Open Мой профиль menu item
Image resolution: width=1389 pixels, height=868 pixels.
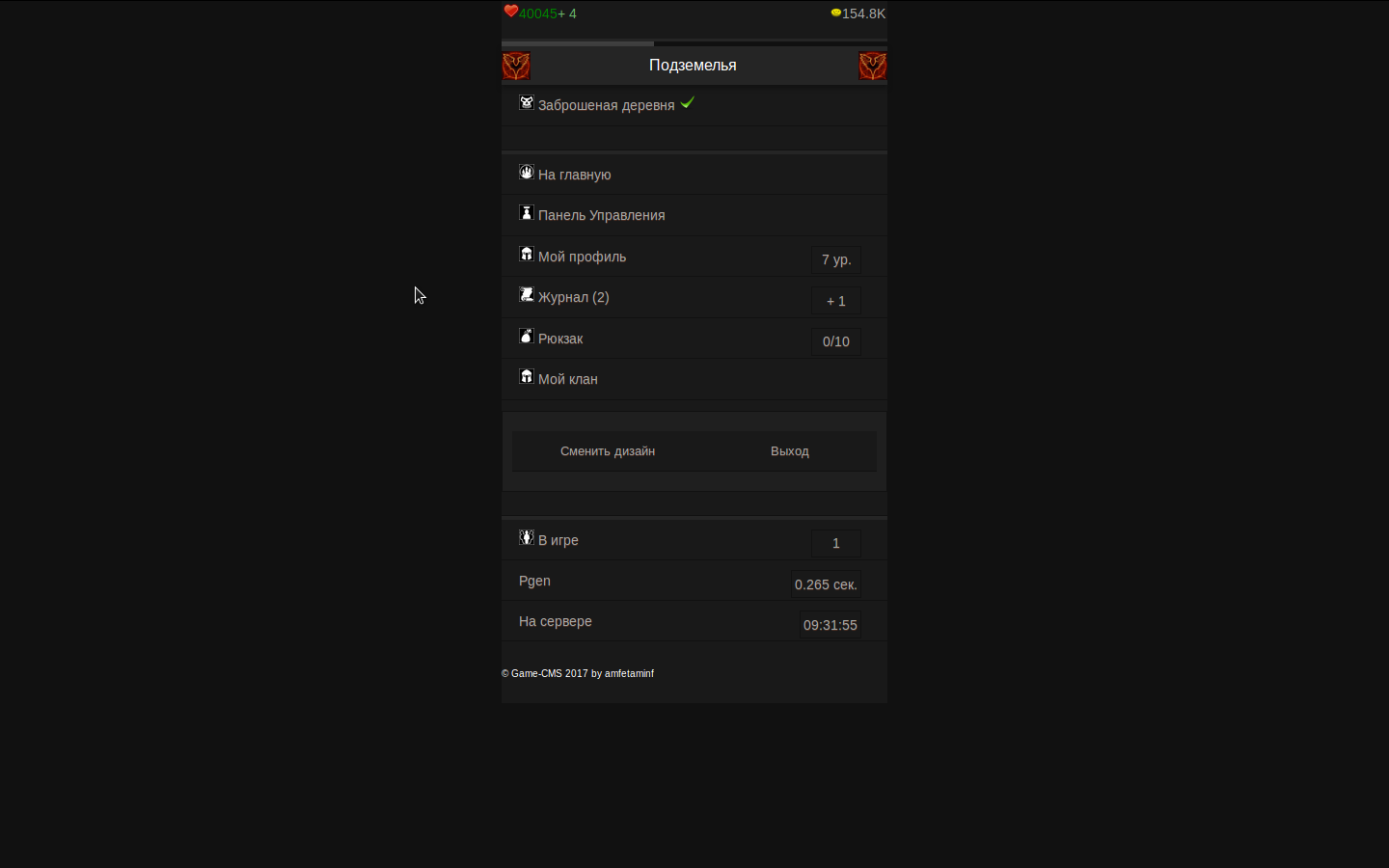[x=582, y=257]
